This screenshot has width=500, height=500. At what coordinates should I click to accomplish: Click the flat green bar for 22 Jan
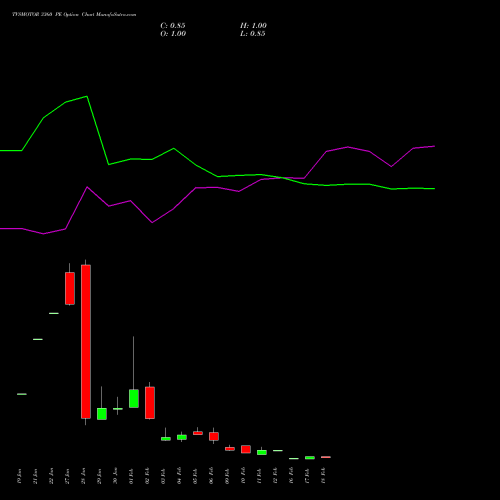tap(54, 313)
